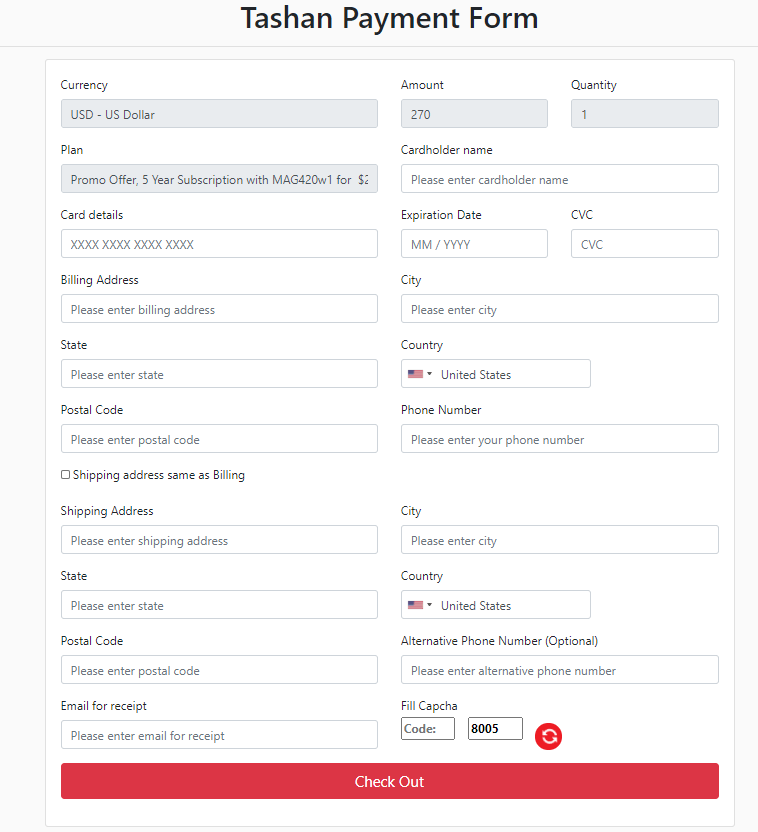Click into the CVC field

tap(644, 244)
